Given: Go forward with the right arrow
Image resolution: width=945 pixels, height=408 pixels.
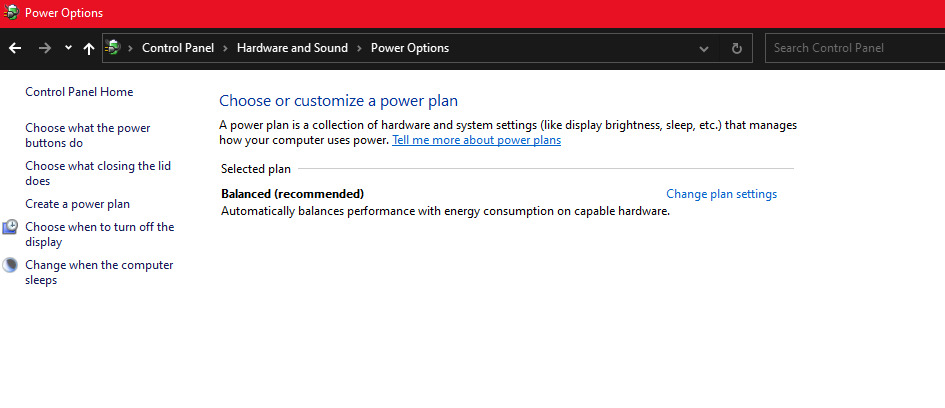Looking at the screenshot, I should pos(45,48).
